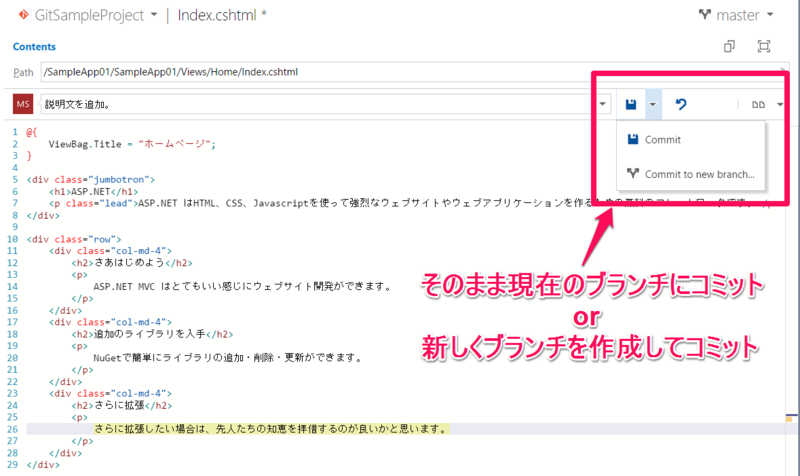The height and width of the screenshot is (476, 800).
Task: Click the Index.cshtml file title
Action: (x=217, y=15)
